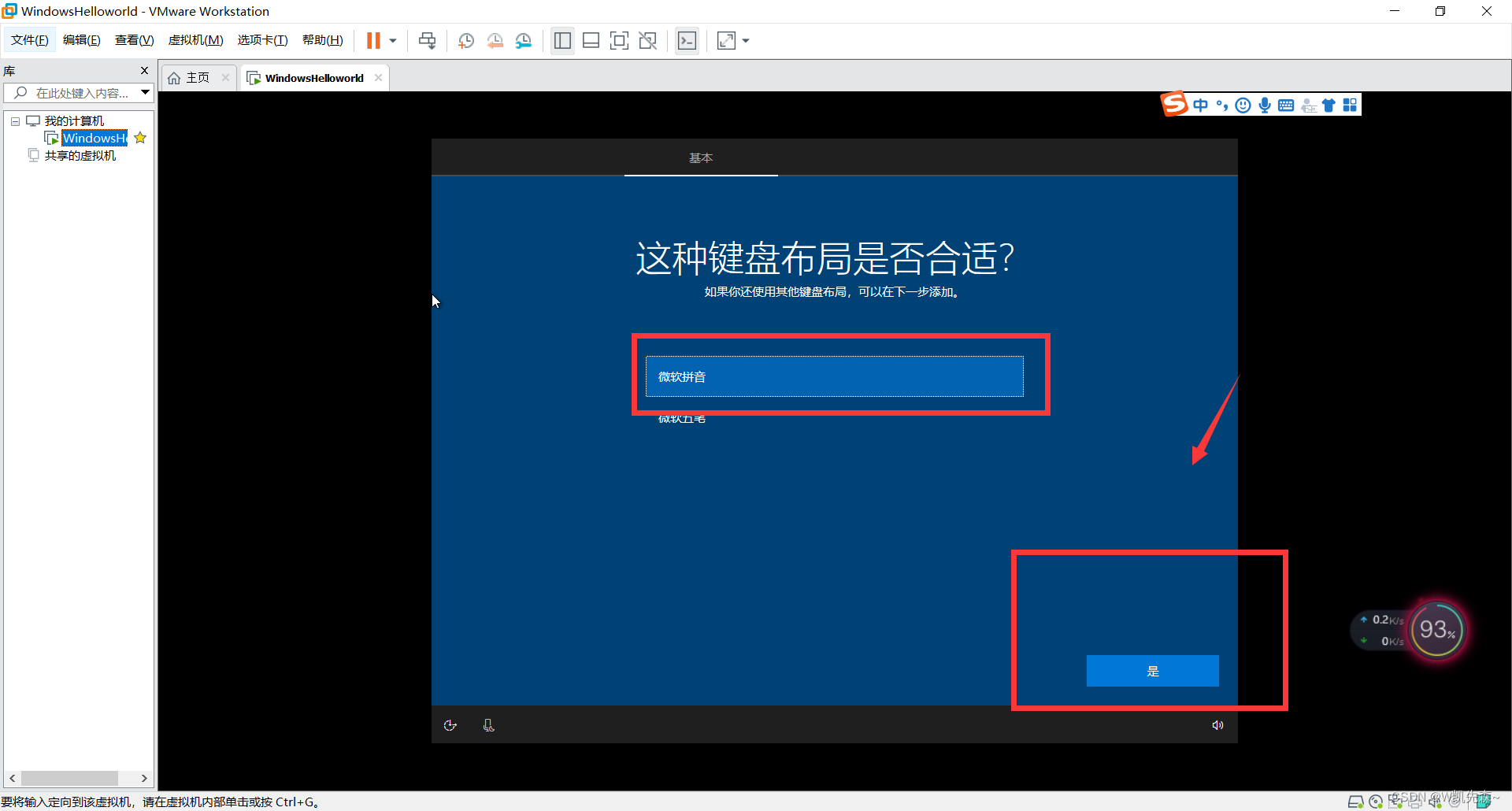Image resolution: width=1512 pixels, height=811 pixels.
Task: Pause the virtual machine with orange pause icon
Action: pos(373,41)
